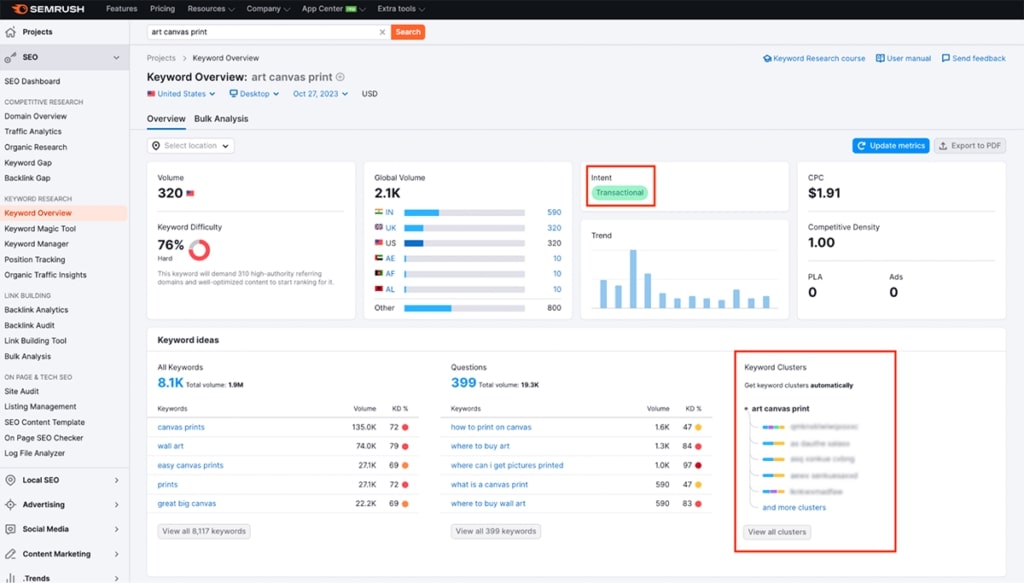Open the Desktop device dropdown
1024x583 pixels.
(254, 93)
